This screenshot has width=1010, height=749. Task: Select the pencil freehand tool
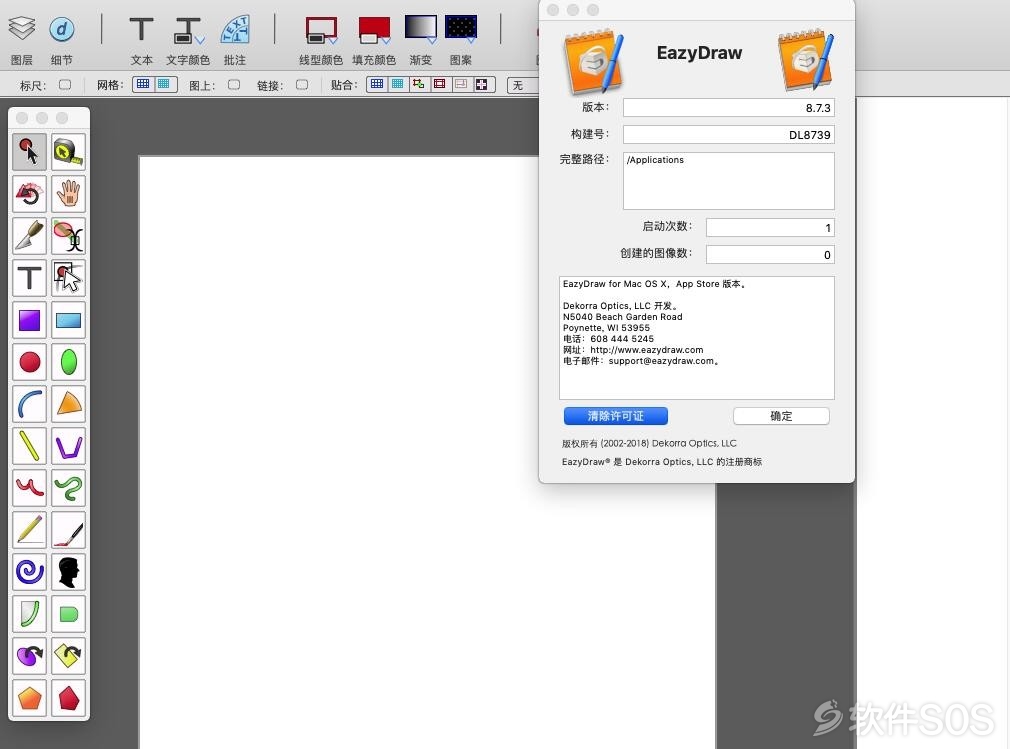point(29,529)
